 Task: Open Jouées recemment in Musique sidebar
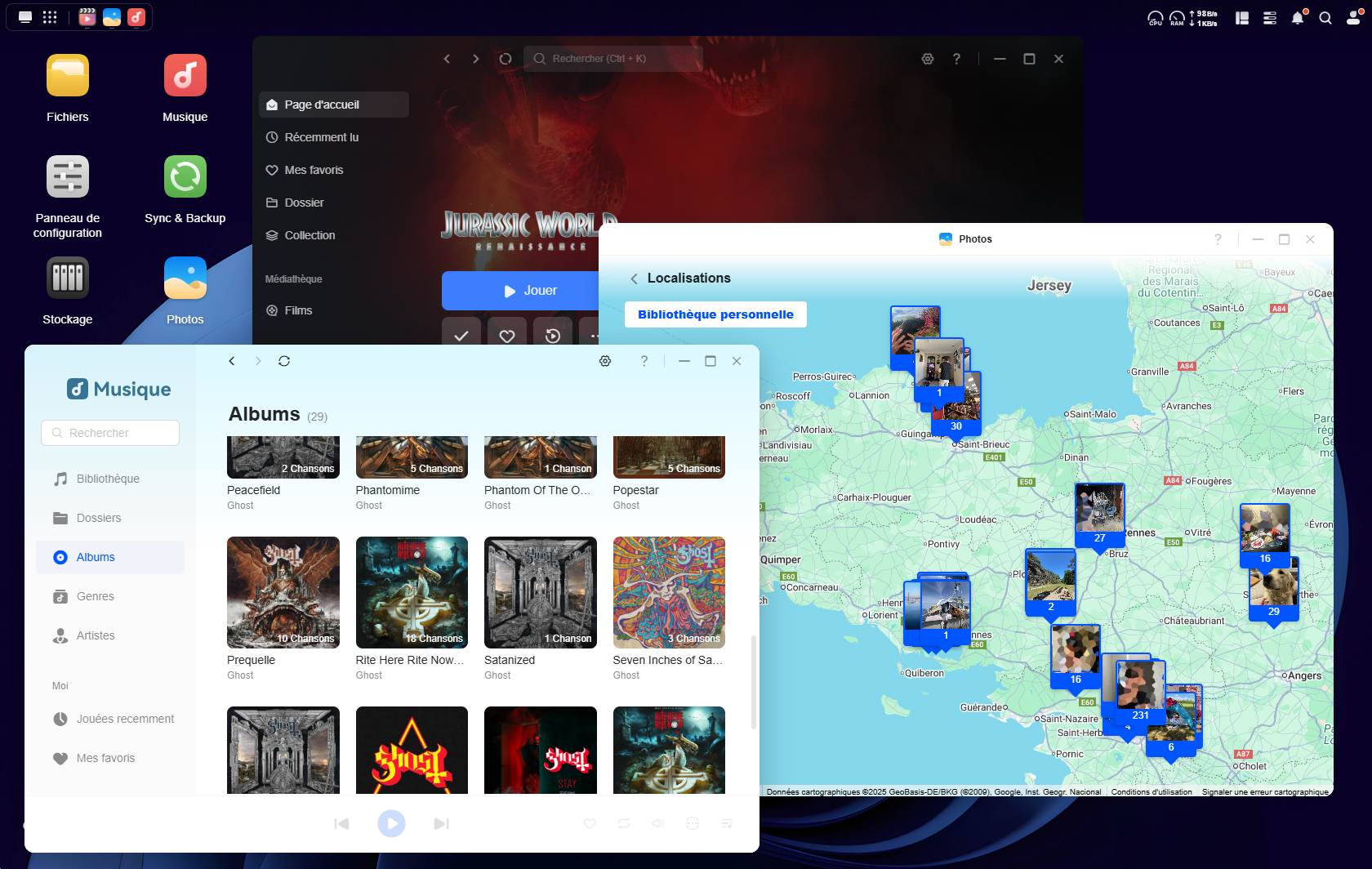110,719
